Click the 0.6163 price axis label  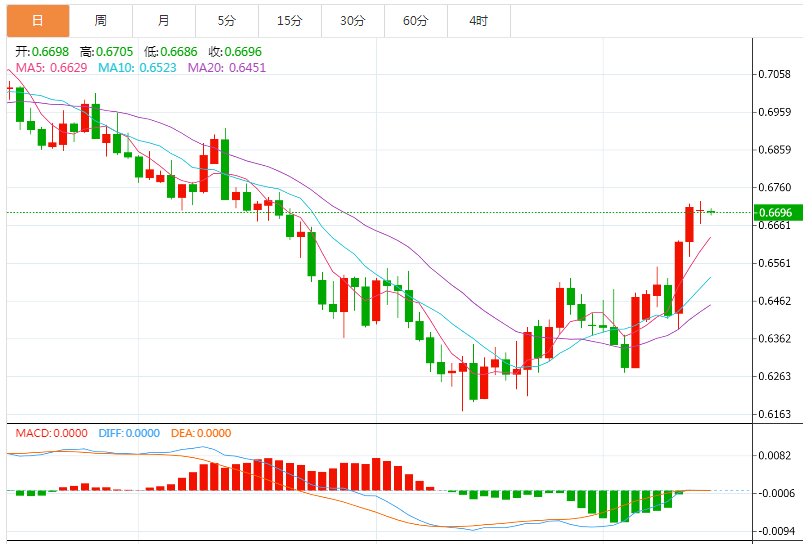point(774,414)
